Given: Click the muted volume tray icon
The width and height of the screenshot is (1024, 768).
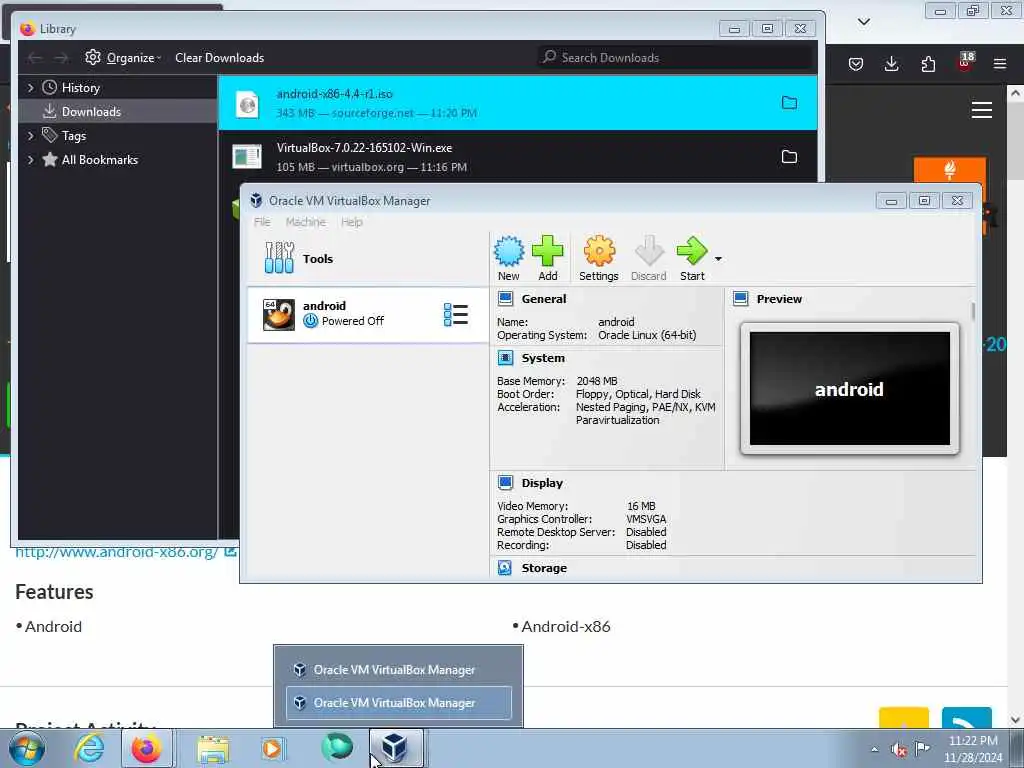Looking at the screenshot, I should 899,750.
